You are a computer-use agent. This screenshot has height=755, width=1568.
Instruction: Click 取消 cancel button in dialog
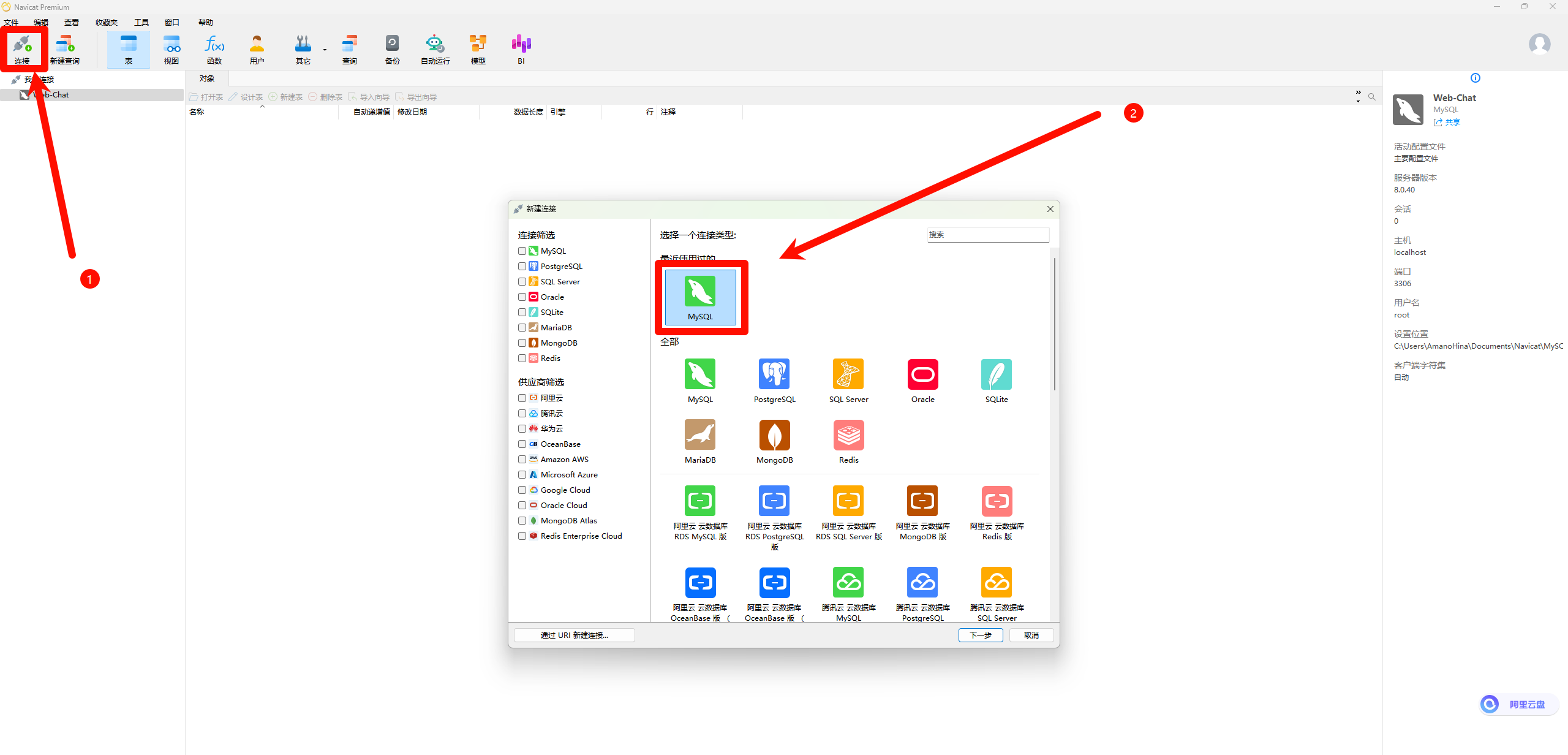click(1031, 635)
